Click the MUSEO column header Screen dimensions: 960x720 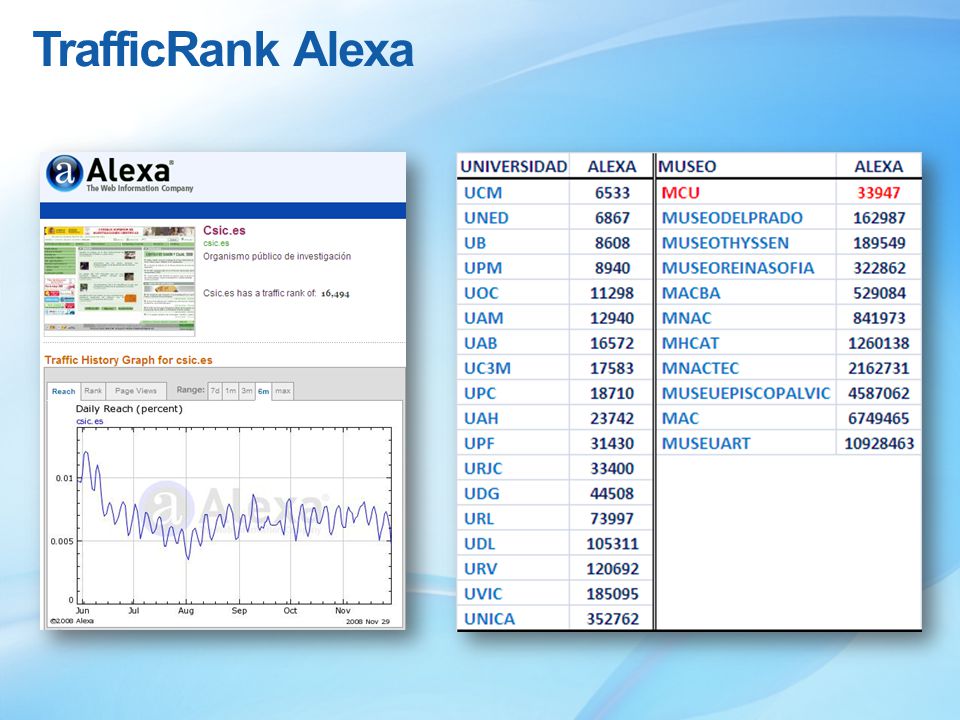687,167
